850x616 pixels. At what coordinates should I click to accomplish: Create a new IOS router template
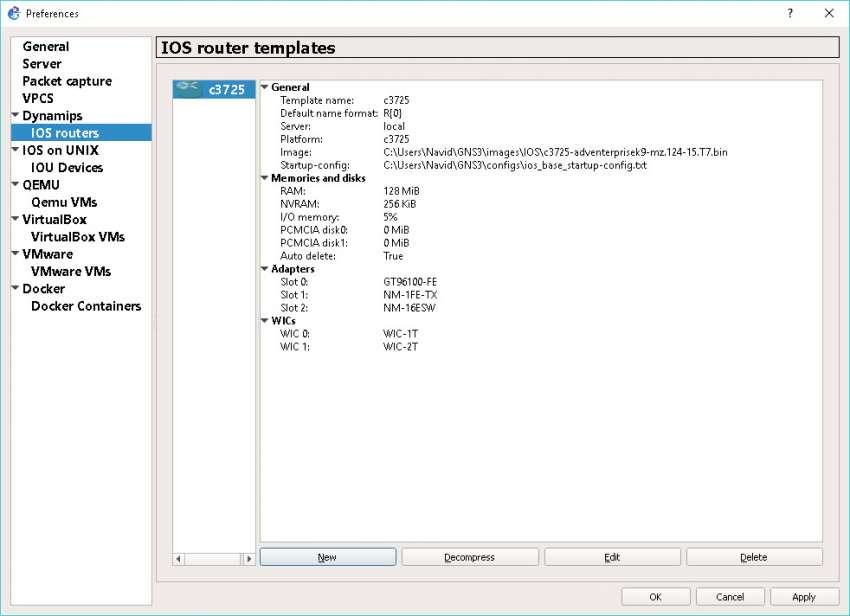point(327,556)
